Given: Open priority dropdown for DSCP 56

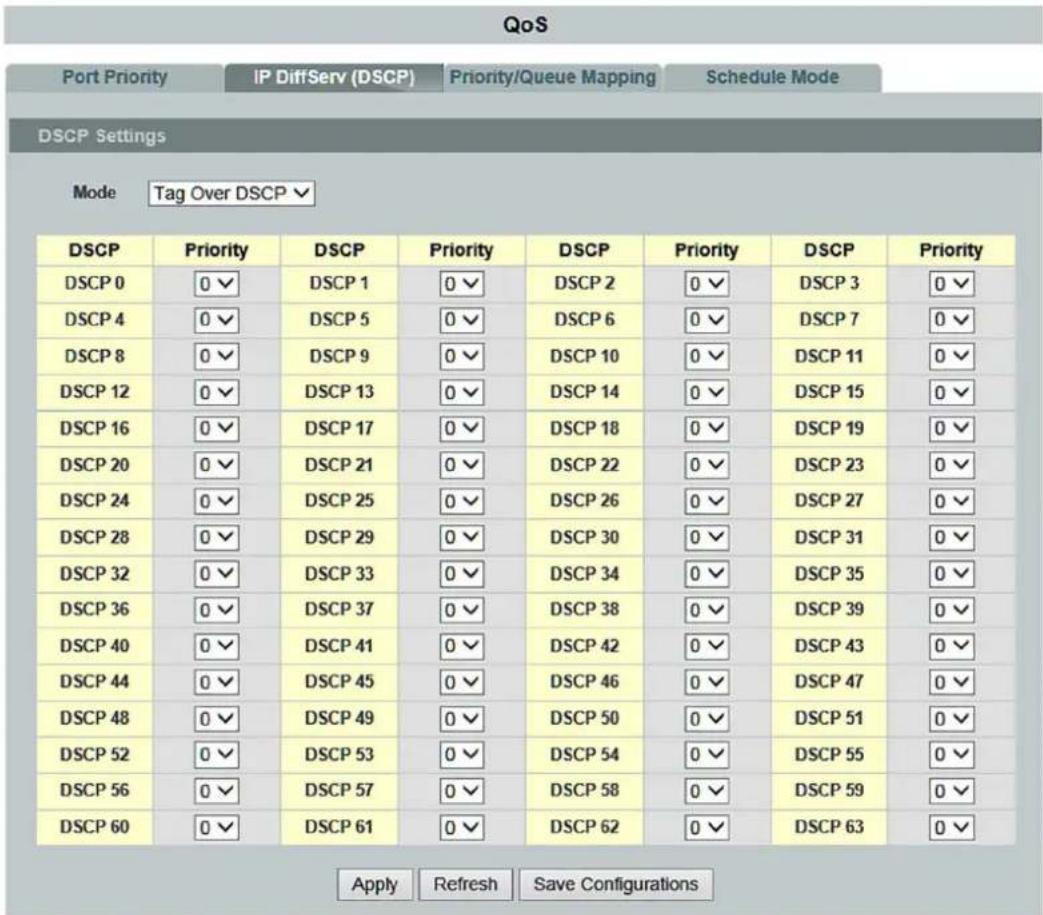Looking at the screenshot, I should 216,791.
